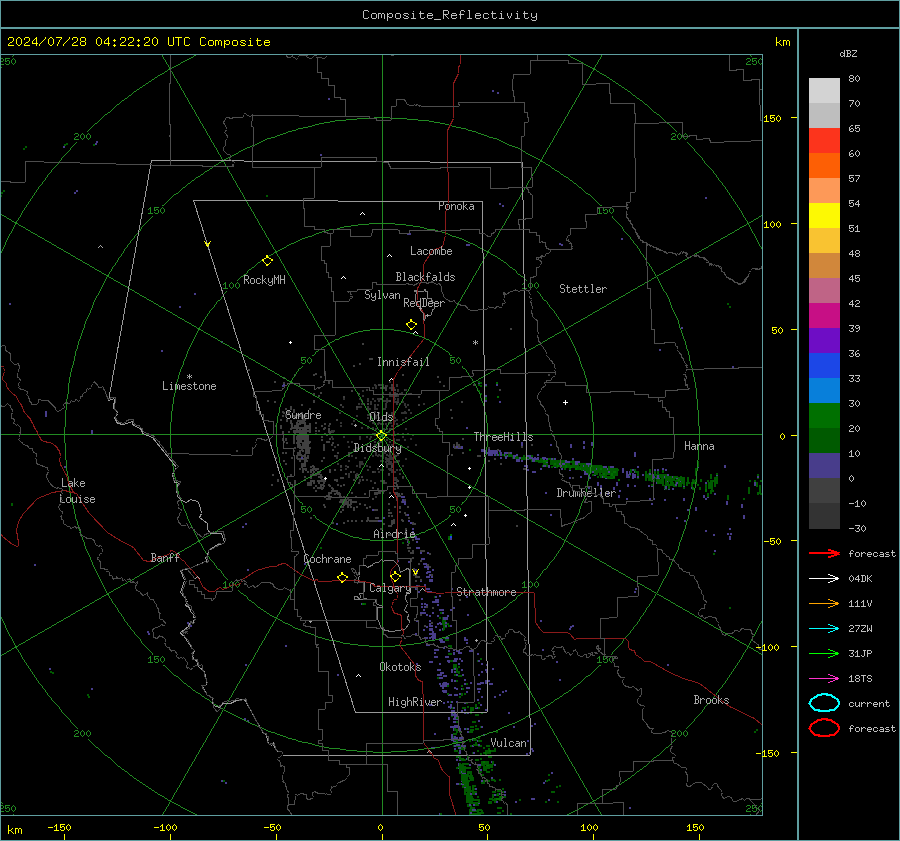Click the dBZ legend heading
The image size is (900, 841).
coord(848,54)
